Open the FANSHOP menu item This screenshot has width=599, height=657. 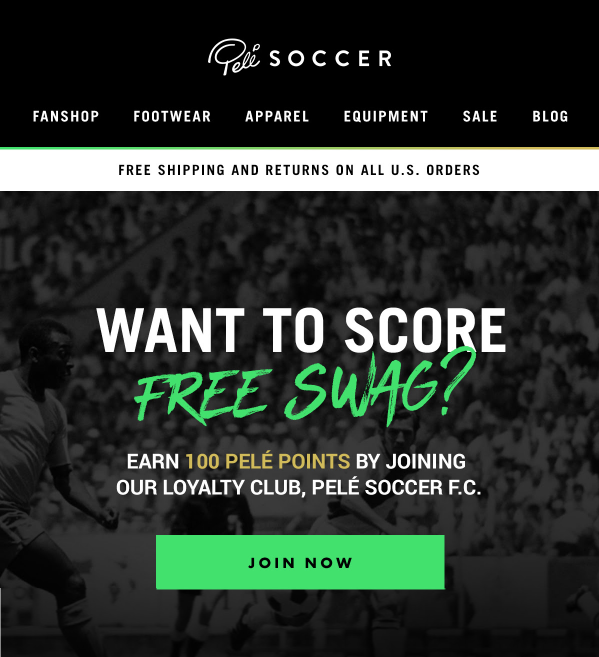[66, 116]
